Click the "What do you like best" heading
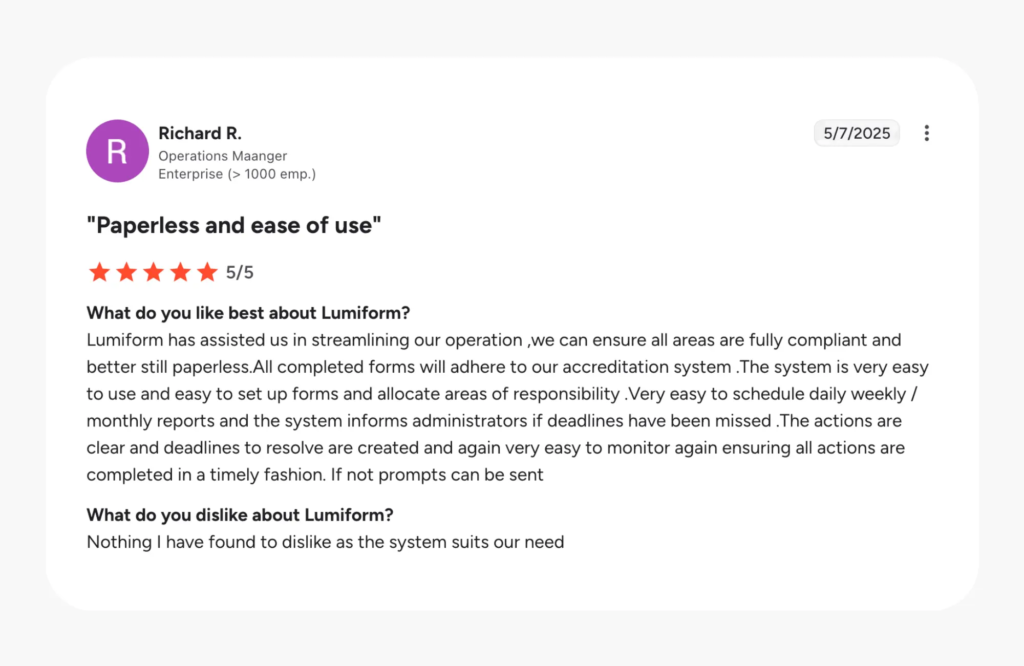The height and width of the screenshot is (666, 1024). click(248, 312)
